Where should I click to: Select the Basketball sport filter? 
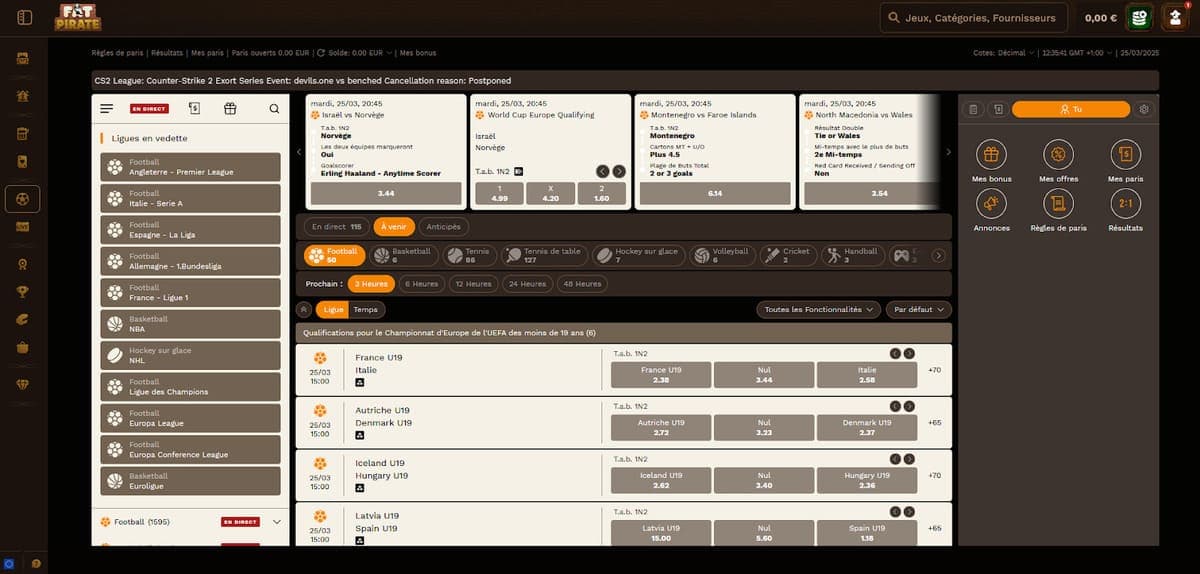coord(402,255)
